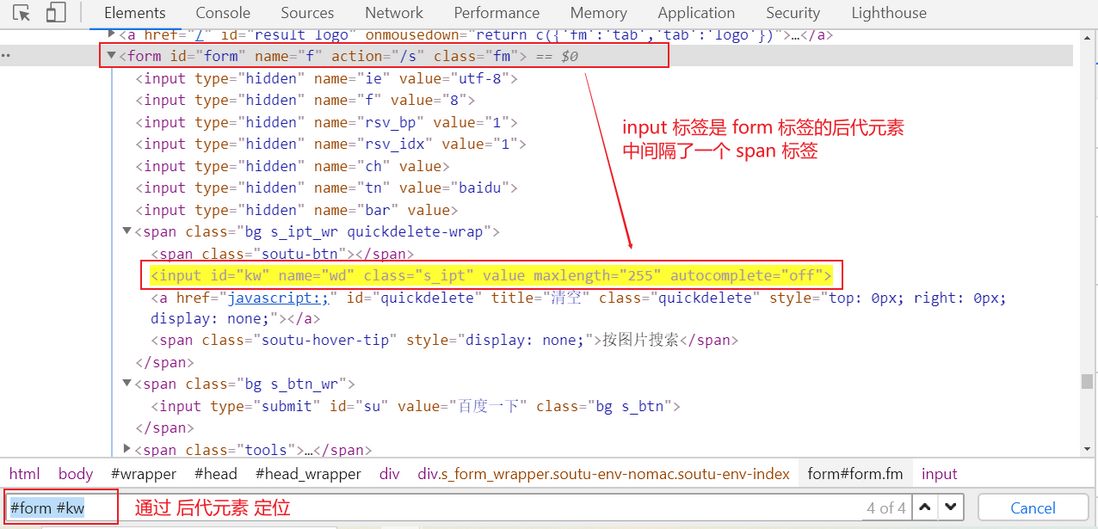Image resolution: width=1098 pixels, height=529 pixels.
Task: Toggle the device toolbar icon
Action: point(56,13)
